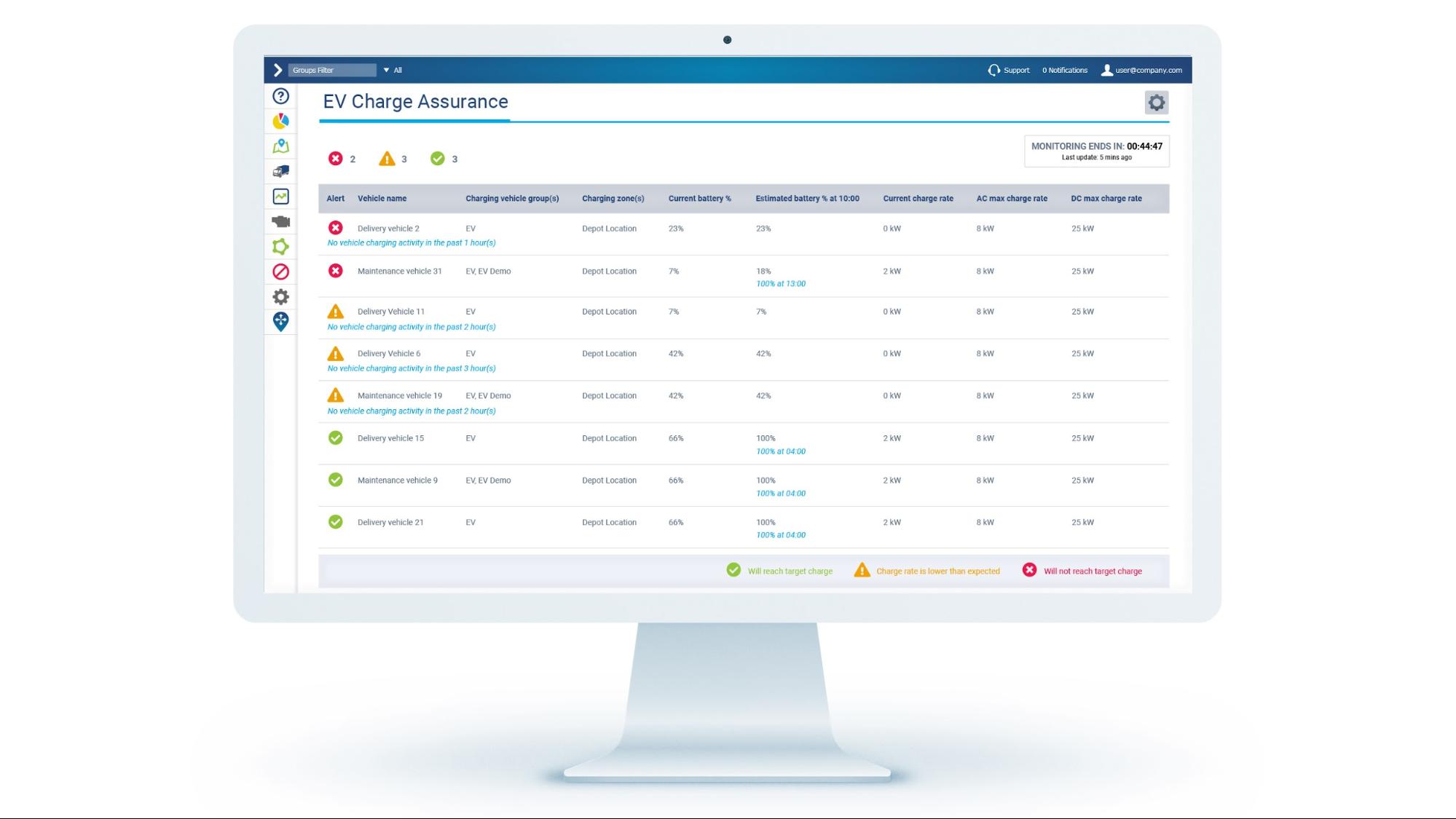Open the EV Charge Assurance settings gear
1456x819 pixels.
1156,103
